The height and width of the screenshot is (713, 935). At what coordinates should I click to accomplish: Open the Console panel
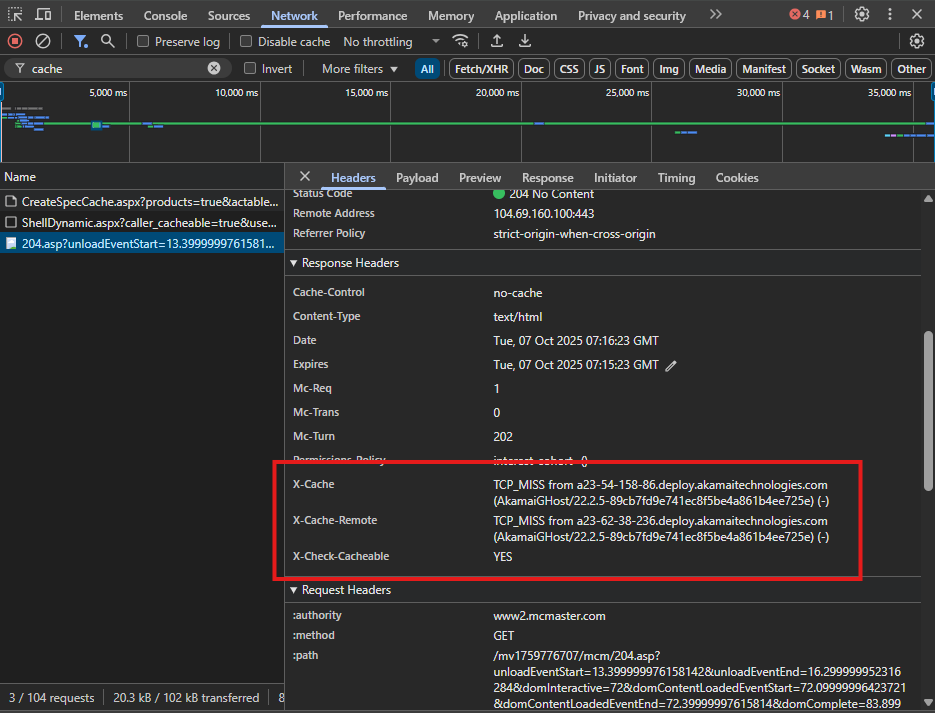tap(165, 15)
